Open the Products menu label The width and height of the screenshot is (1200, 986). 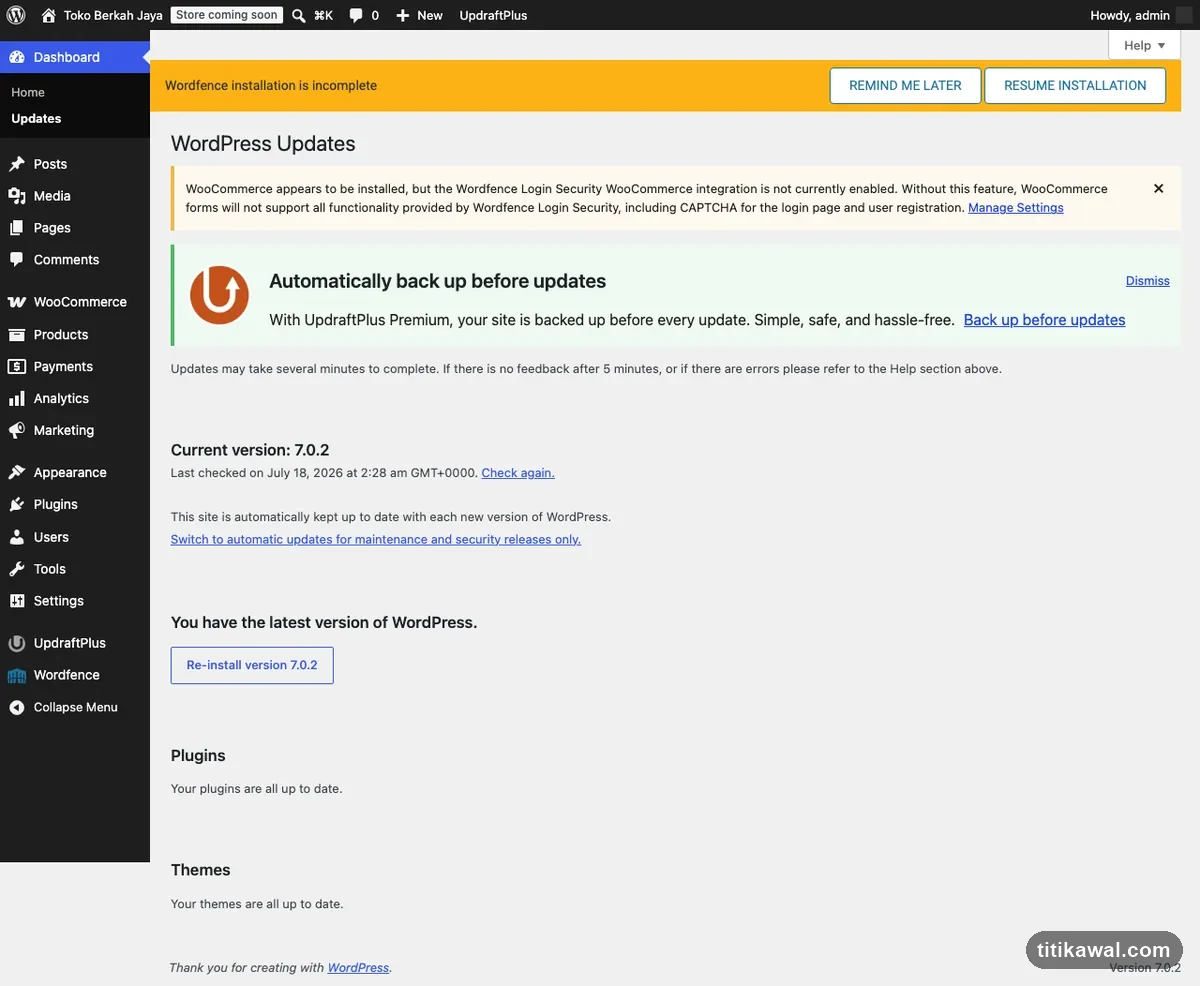click(x=61, y=335)
